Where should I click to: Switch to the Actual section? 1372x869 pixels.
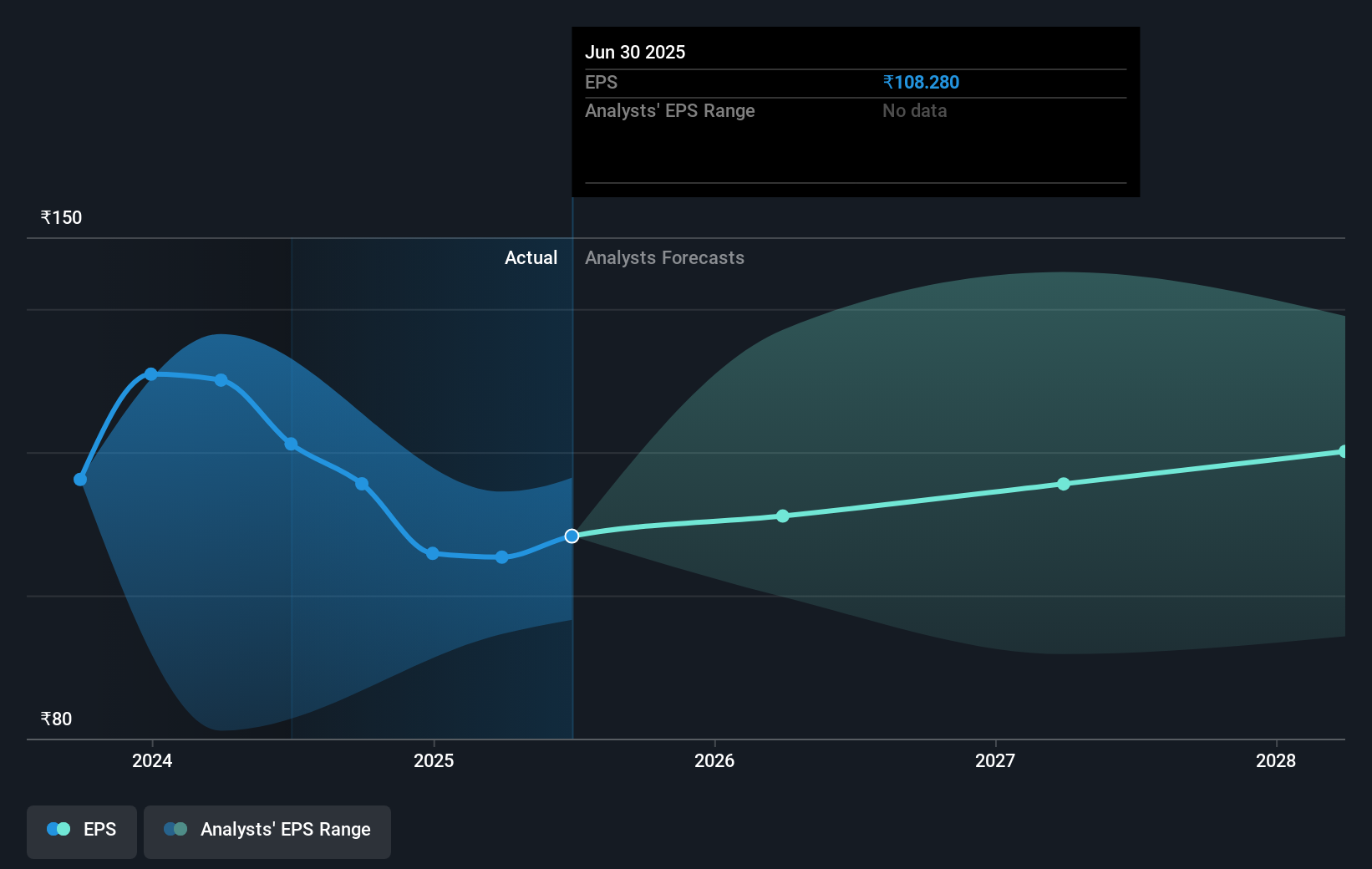pos(531,257)
